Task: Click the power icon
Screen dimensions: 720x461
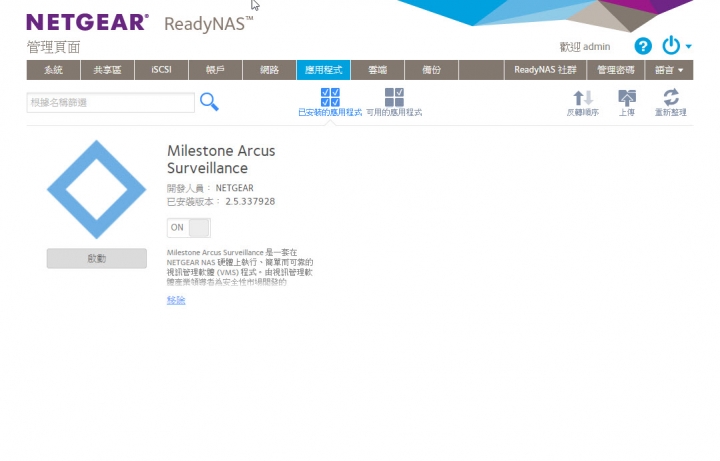Action: 671,45
